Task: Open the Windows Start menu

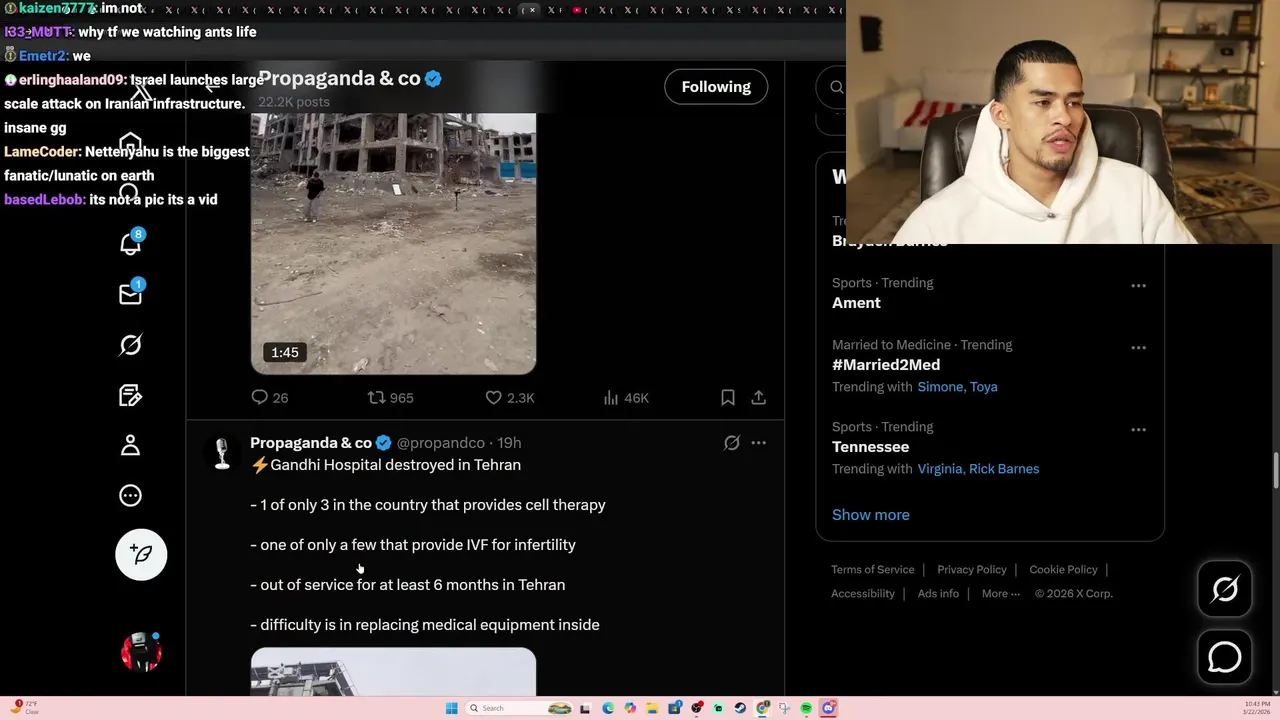Action: click(452, 708)
